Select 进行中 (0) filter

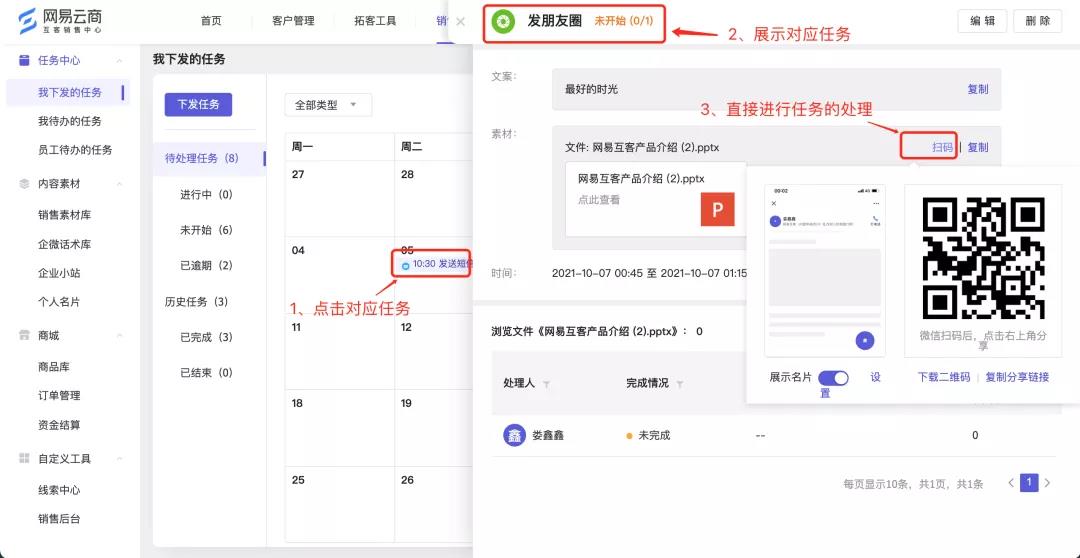click(207, 194)
